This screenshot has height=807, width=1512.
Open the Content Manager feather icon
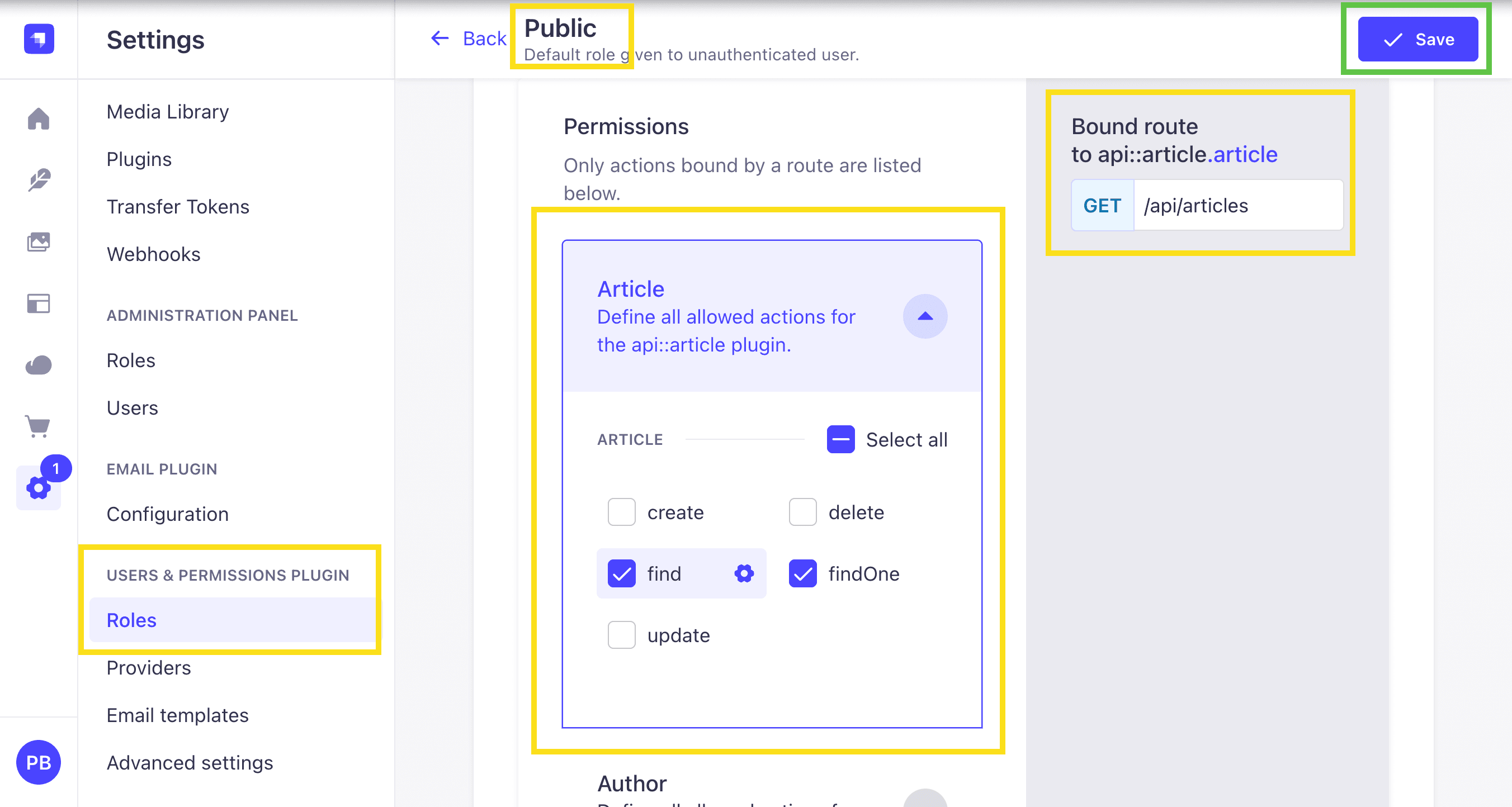pyautogui.click(x=39, y=180)
